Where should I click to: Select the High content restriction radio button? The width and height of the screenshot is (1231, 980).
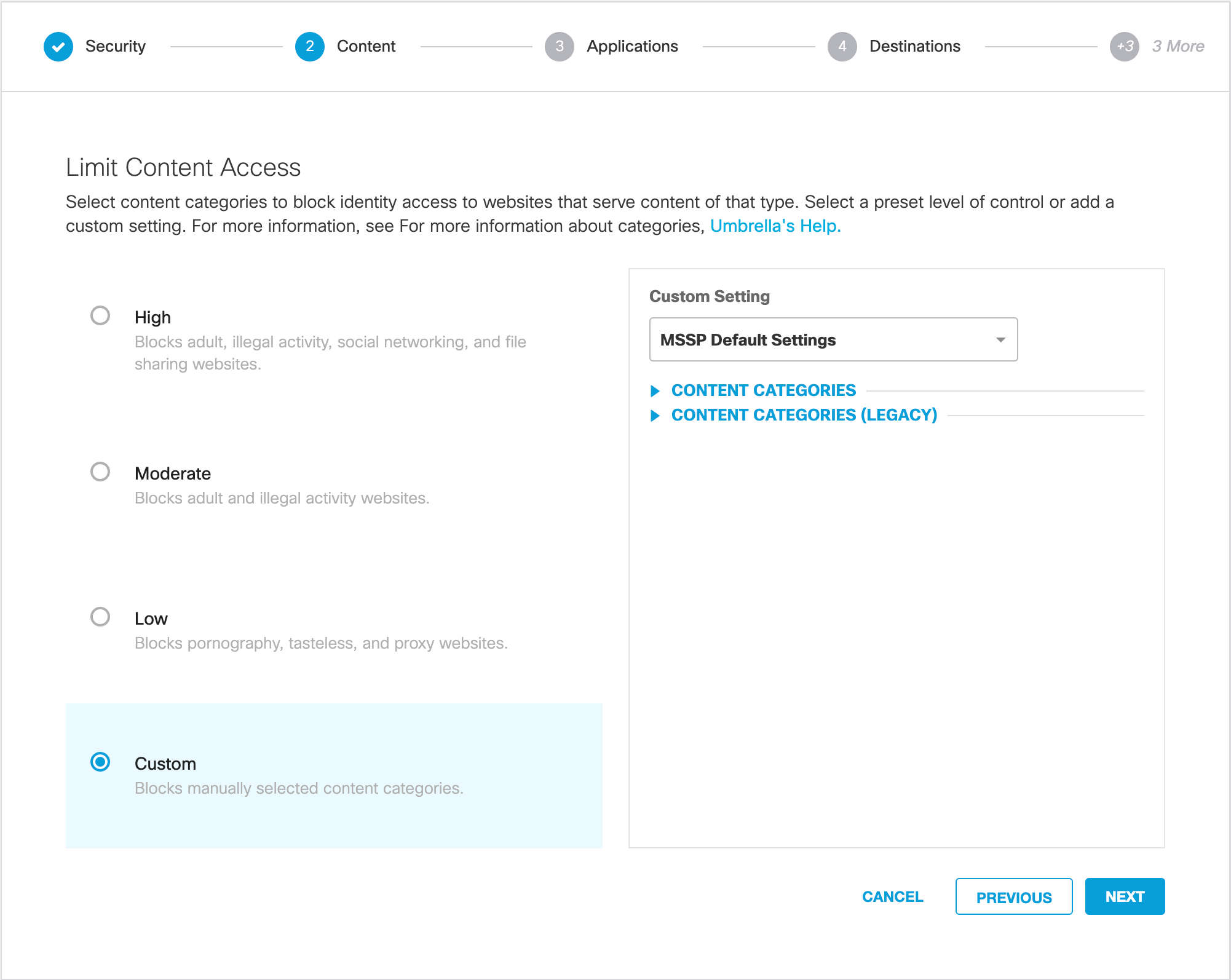tap(100, 316)
